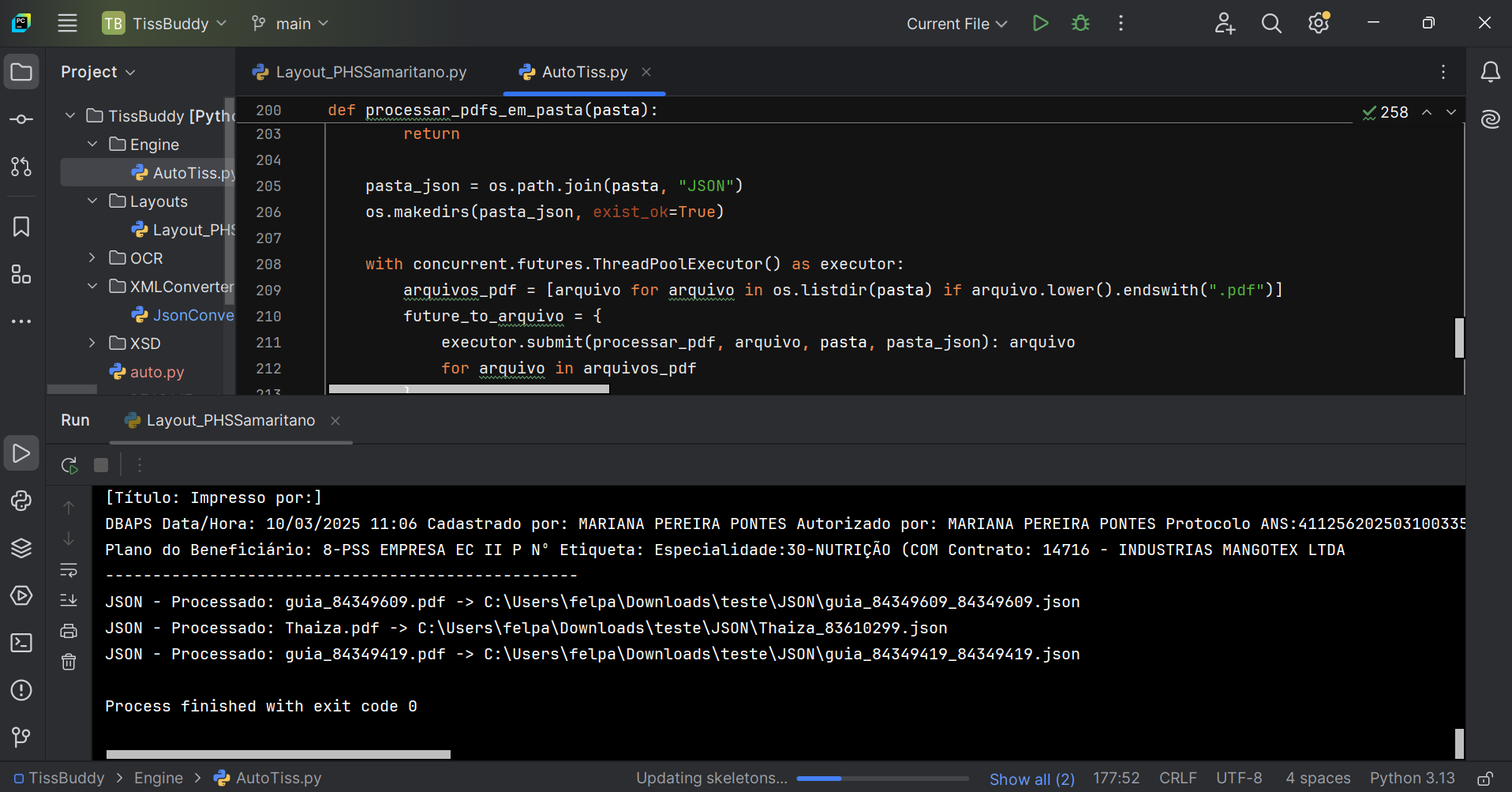Click Updating skeletons progress bar

(x=882, y=779)
